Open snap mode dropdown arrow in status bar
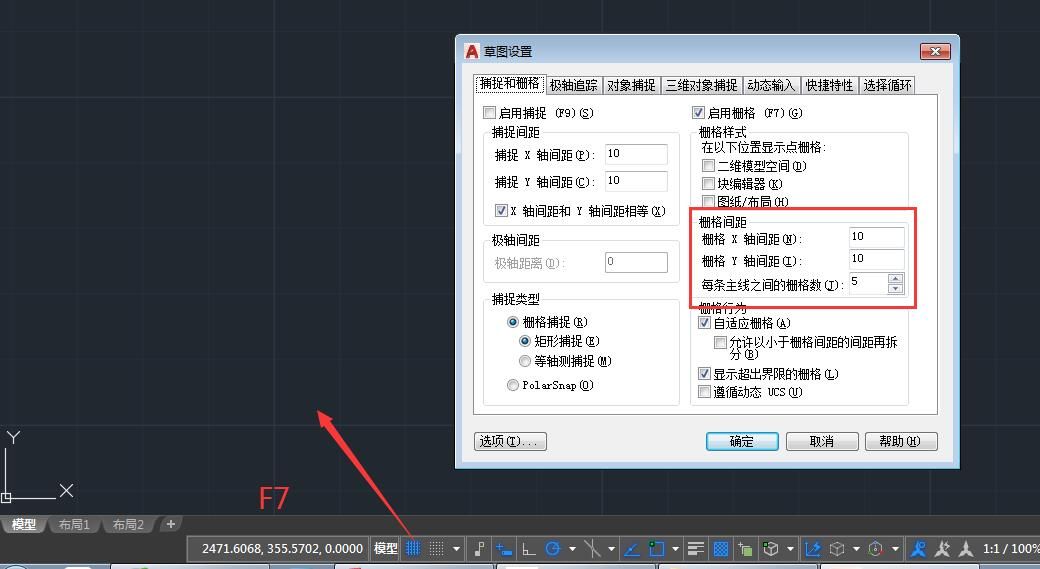This screenshot has width=1040, height=569. (x=456, y=549)
